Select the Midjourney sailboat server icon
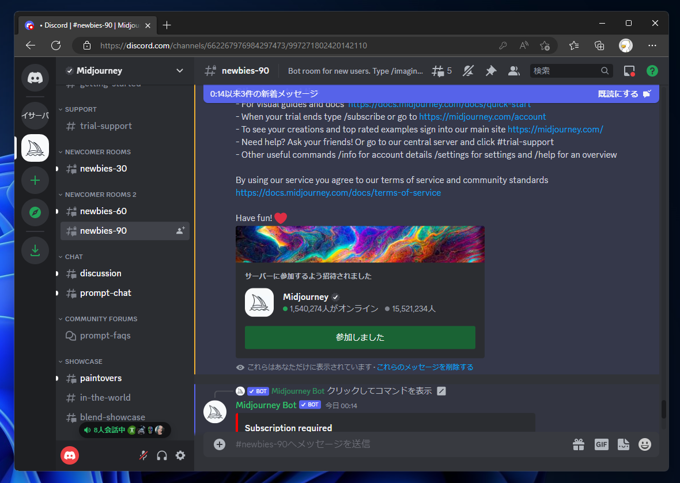 (35, 148)
